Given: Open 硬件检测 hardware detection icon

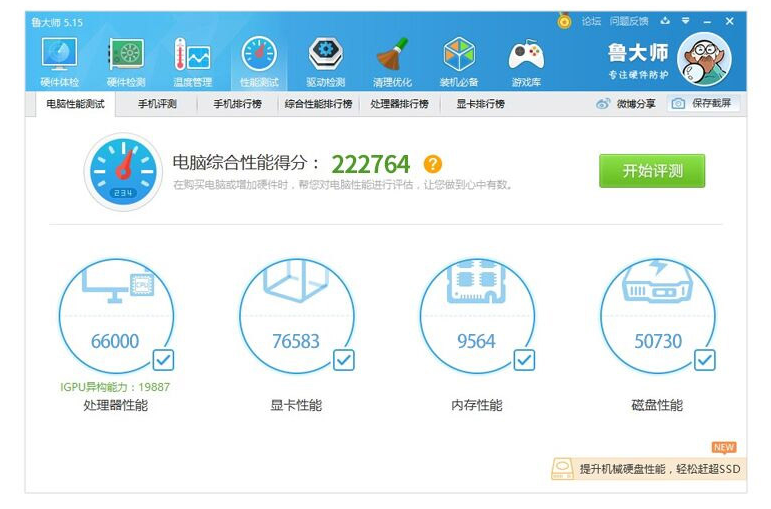Looking at the screenshot, I should click(x=126, y=61).
